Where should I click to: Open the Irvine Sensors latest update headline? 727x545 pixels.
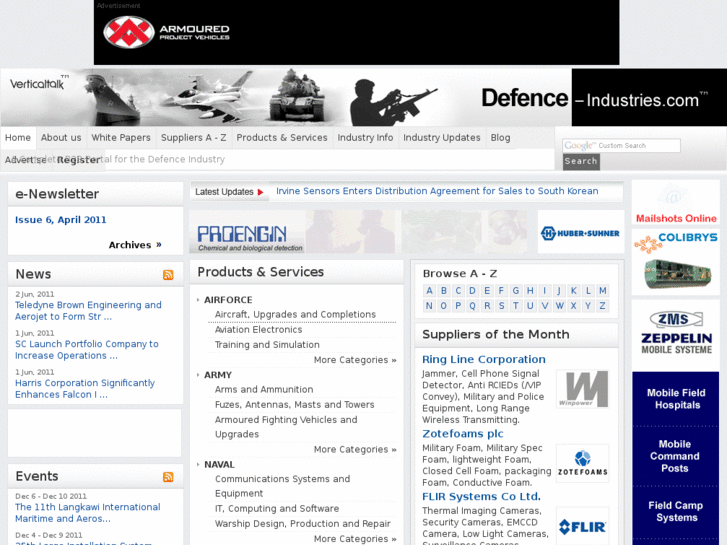tap(437, 191)
